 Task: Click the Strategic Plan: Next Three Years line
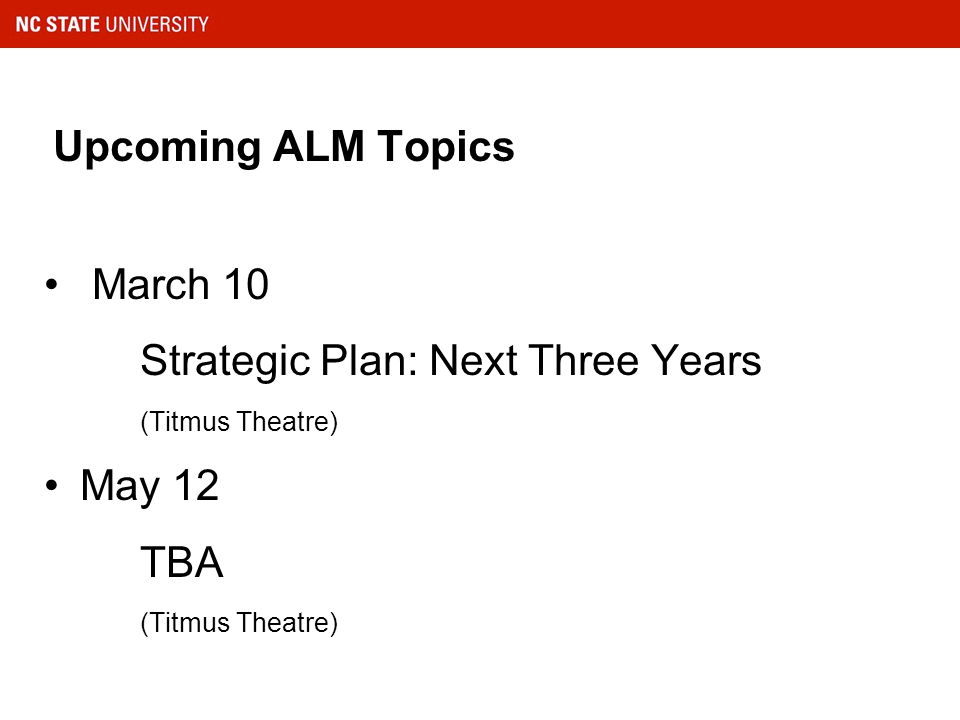coord(451,362)
